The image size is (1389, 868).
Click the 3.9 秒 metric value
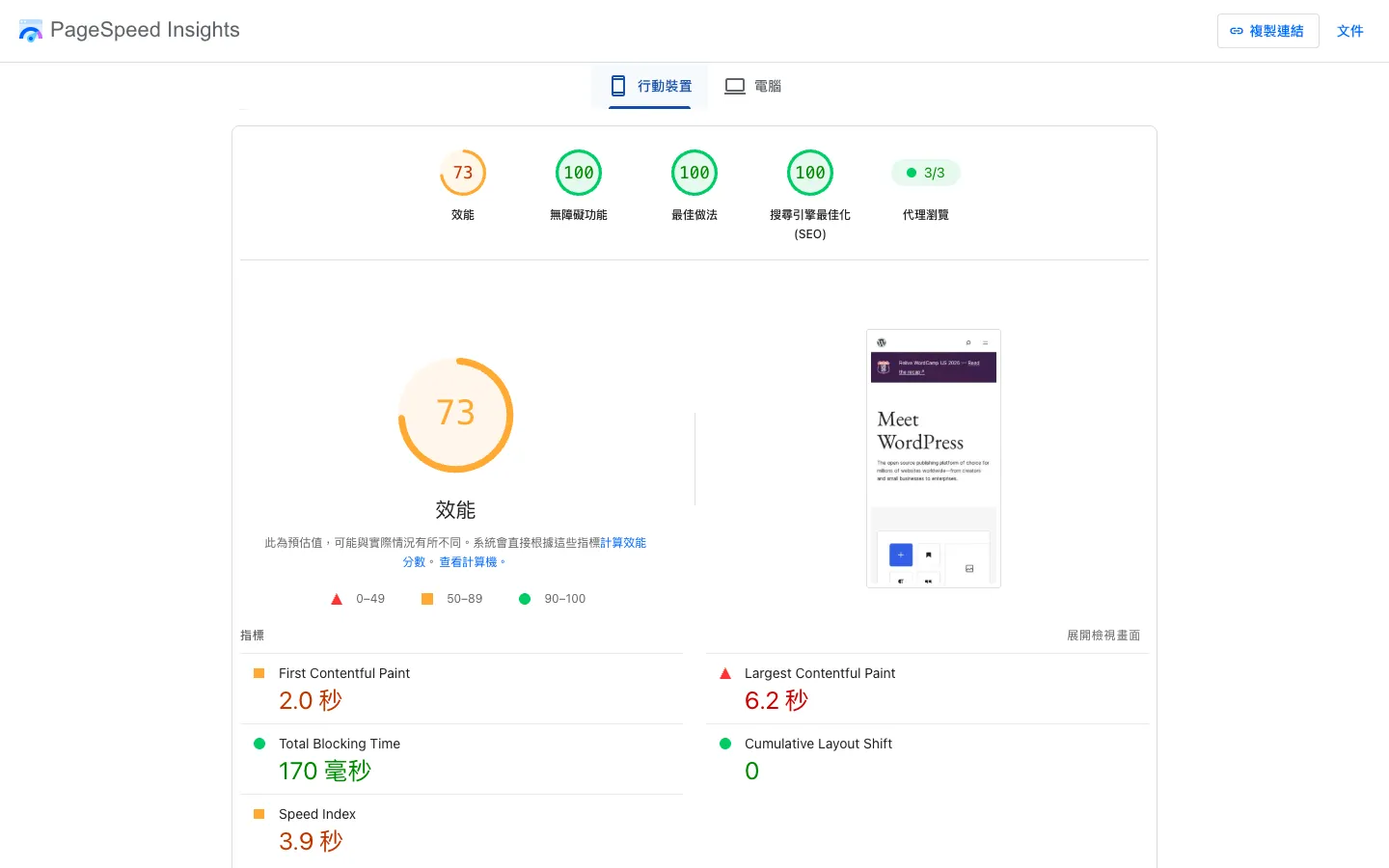[311, 841]
